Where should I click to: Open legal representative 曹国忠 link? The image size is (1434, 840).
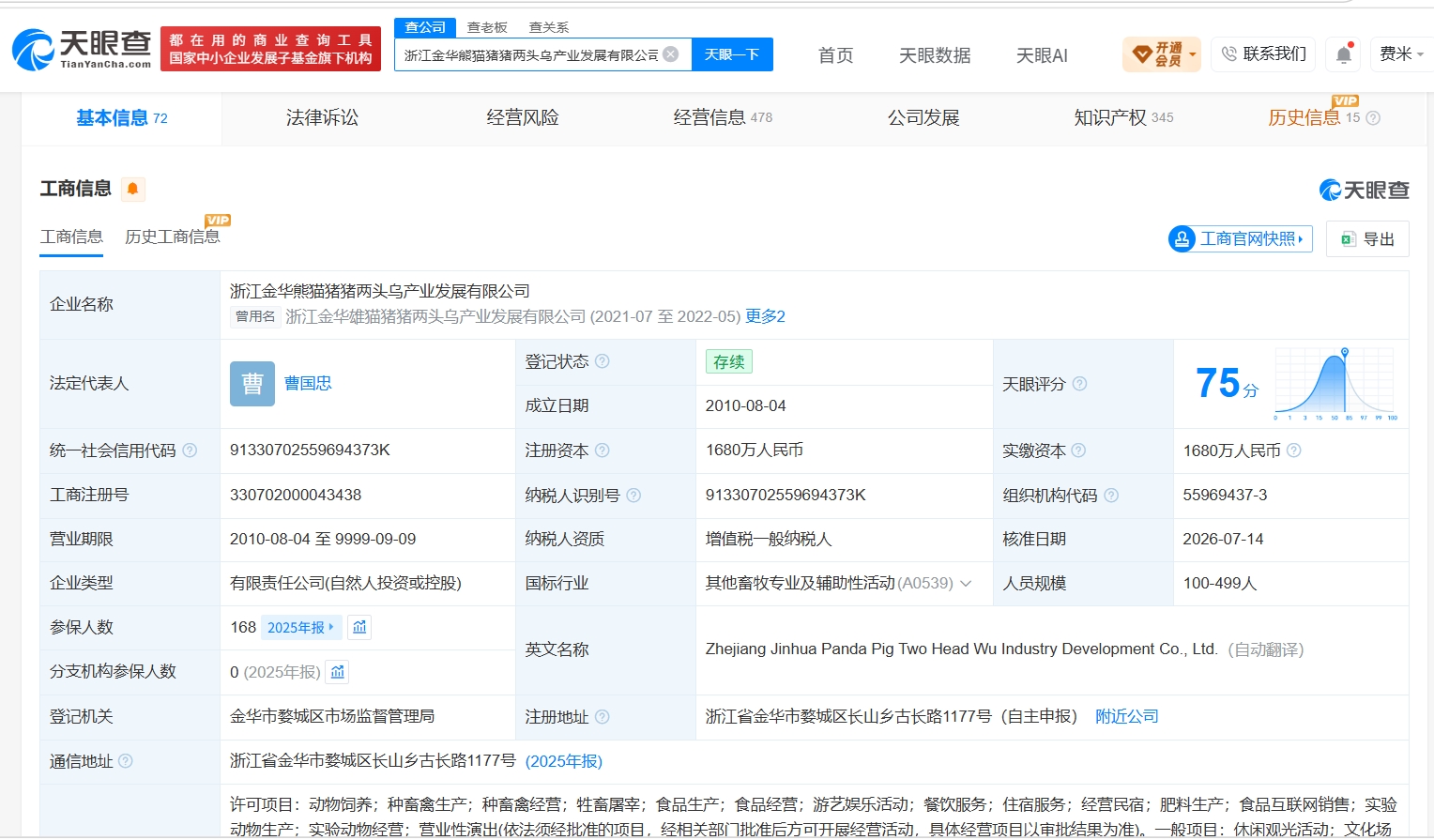point(308,383)
